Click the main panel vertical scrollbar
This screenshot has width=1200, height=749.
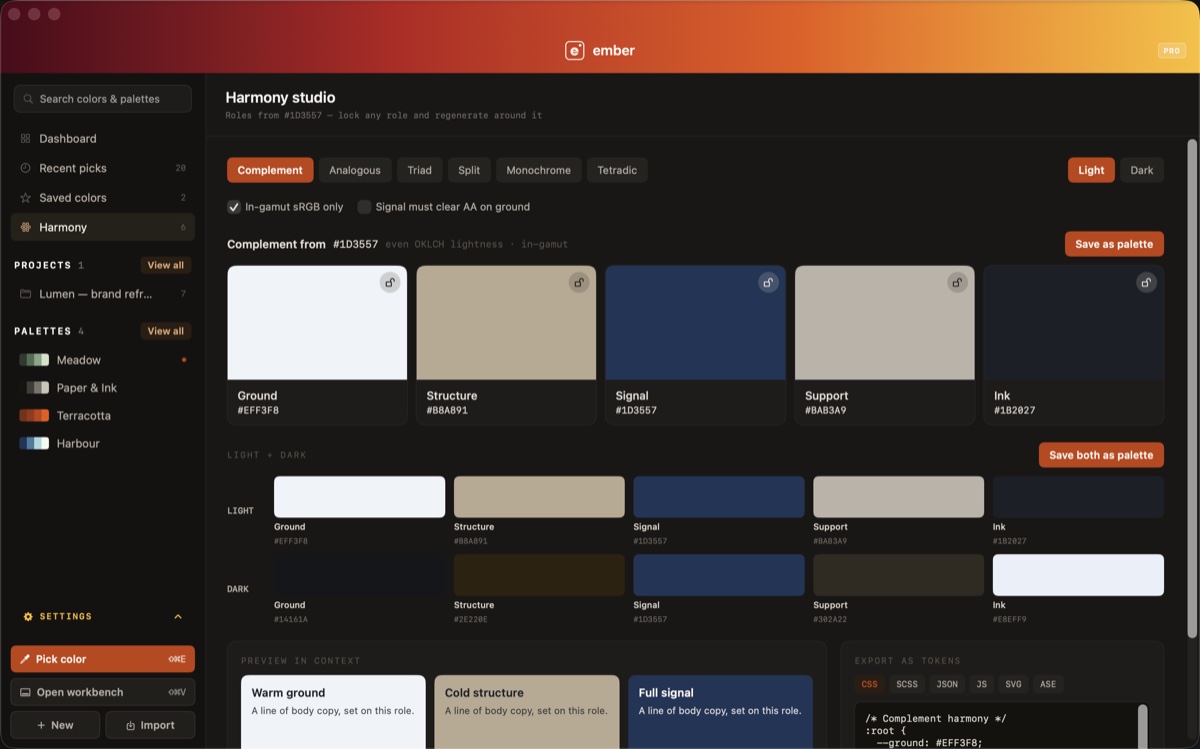(1191, 388)
